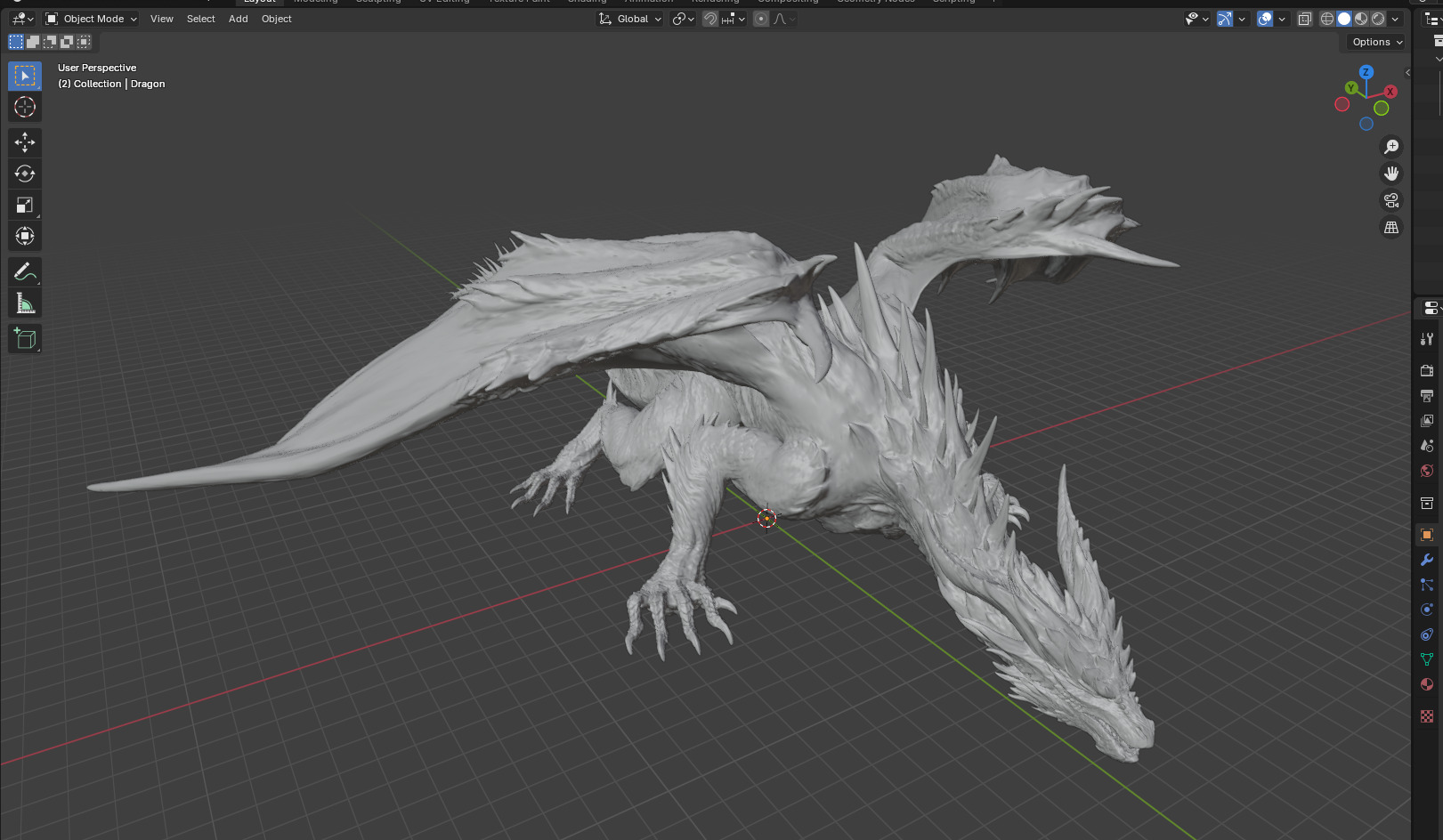Activate the Add Cube tool
The height and width of the screenshot is (840, 1443).
click(x=25, y=338)
